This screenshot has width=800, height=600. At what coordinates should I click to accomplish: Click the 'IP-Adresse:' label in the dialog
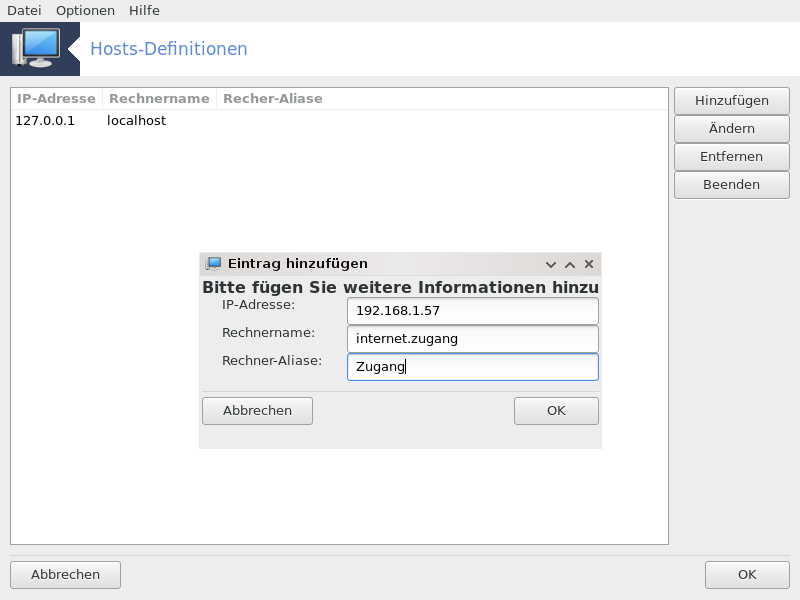258,305
